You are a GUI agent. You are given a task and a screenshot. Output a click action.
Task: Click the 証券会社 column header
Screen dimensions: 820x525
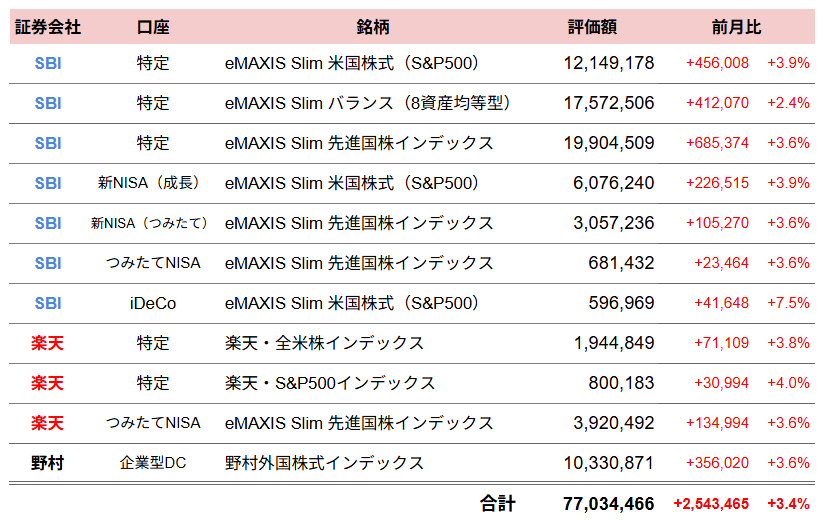[48, 27]
